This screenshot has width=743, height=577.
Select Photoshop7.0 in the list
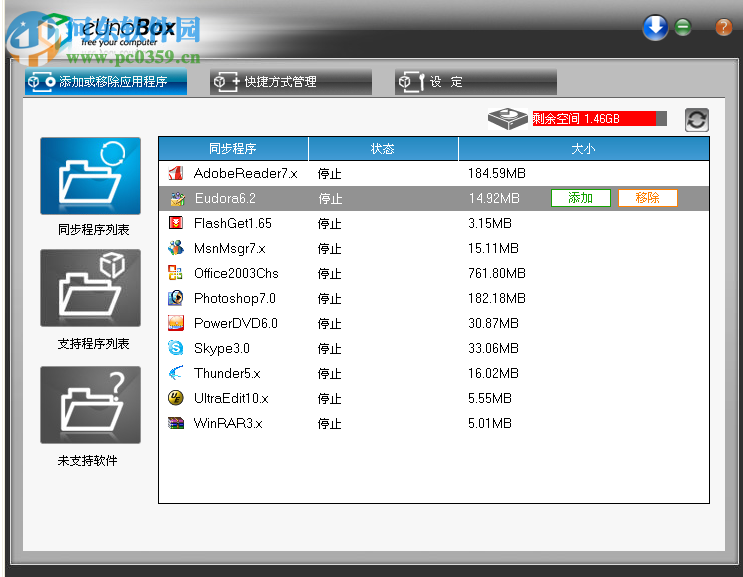click(x=434, y=298)
